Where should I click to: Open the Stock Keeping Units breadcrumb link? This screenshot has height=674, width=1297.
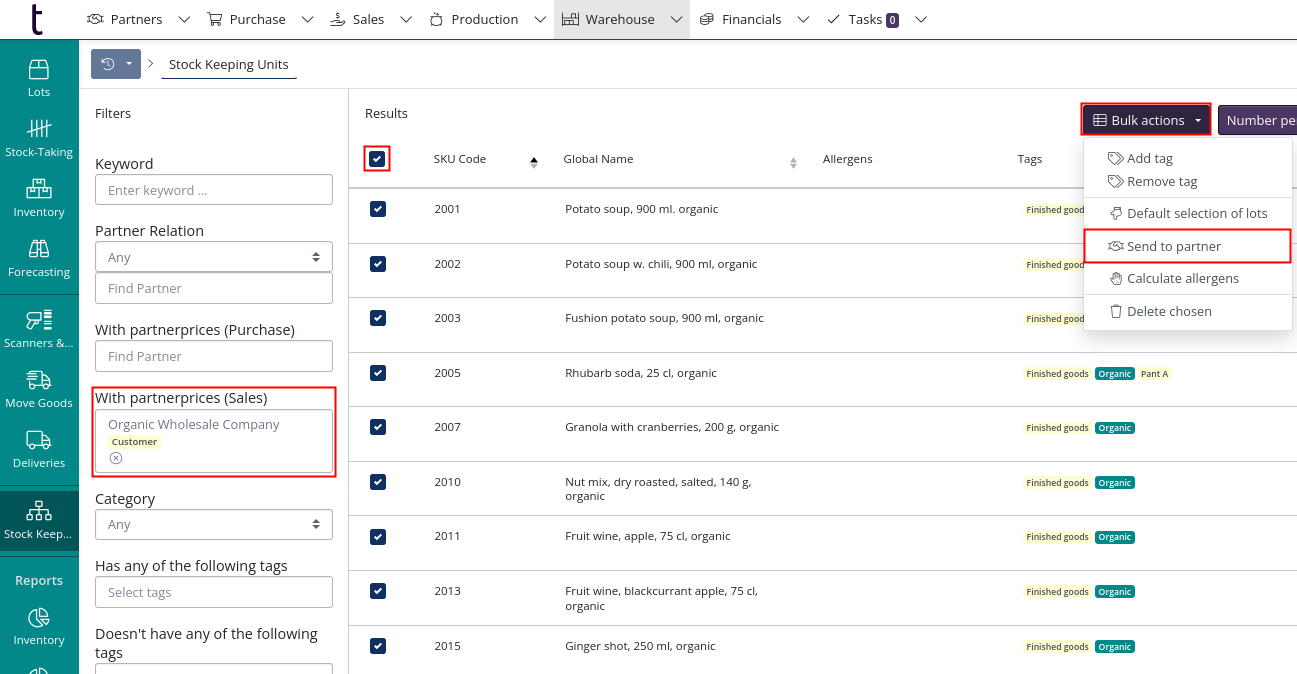tap(228, 64)
